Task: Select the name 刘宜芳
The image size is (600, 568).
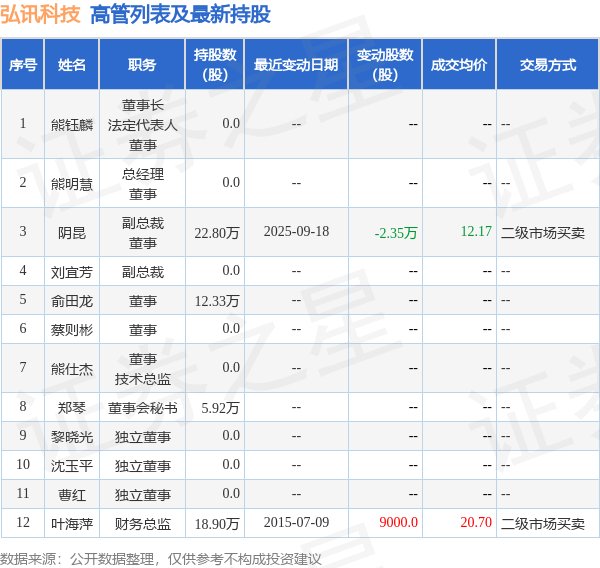Action: [72, 272]
